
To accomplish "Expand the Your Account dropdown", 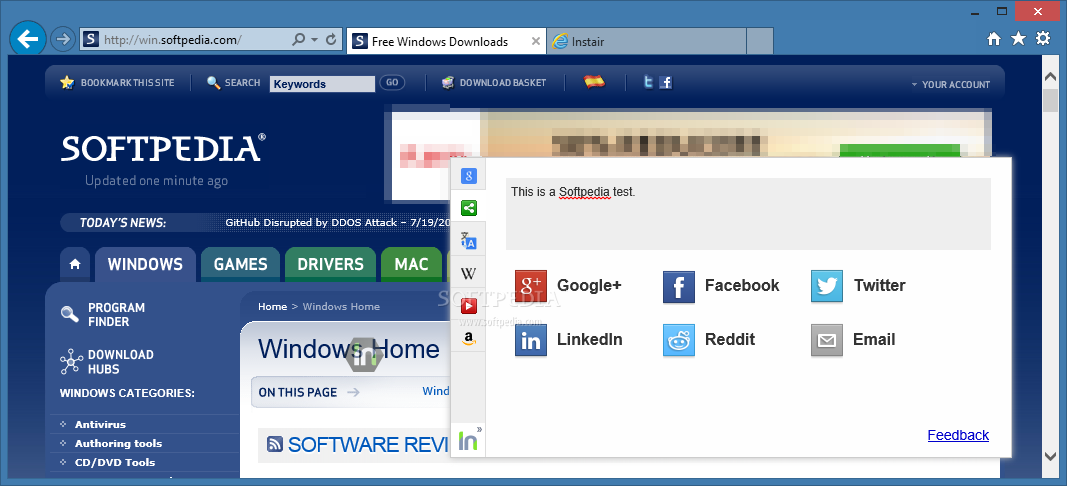I will click(x=951, y=84).
